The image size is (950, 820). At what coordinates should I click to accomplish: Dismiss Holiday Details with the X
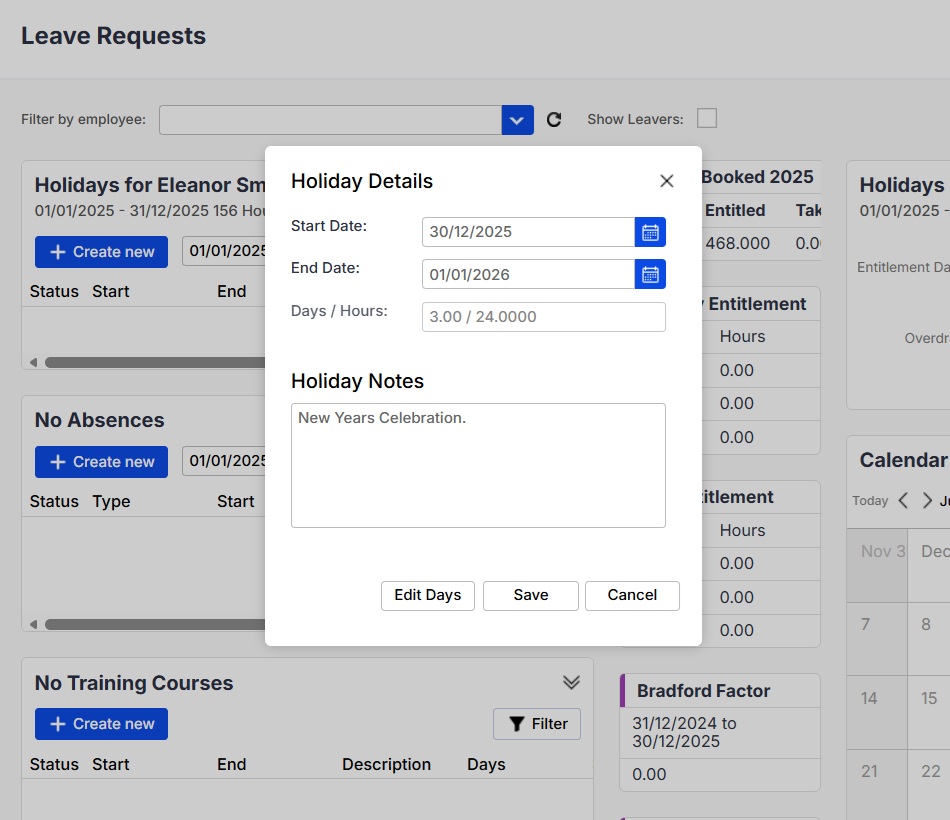666,181
